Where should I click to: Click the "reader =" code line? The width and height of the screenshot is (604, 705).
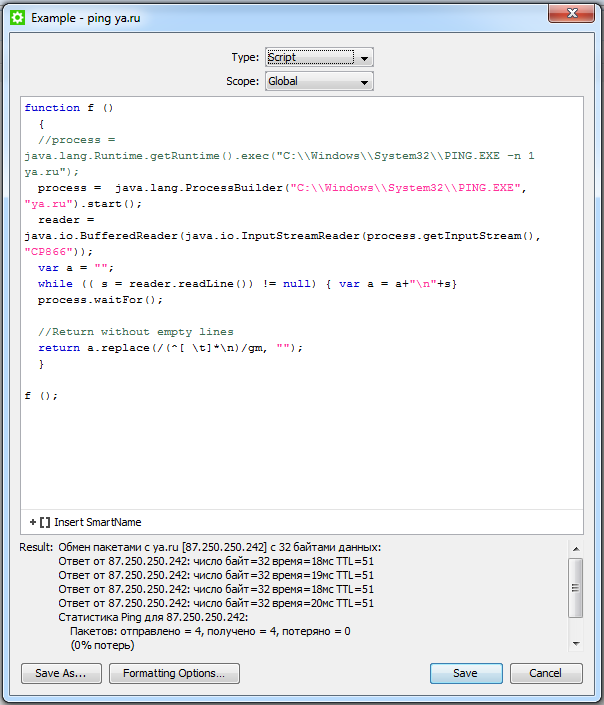coord(66,220)
